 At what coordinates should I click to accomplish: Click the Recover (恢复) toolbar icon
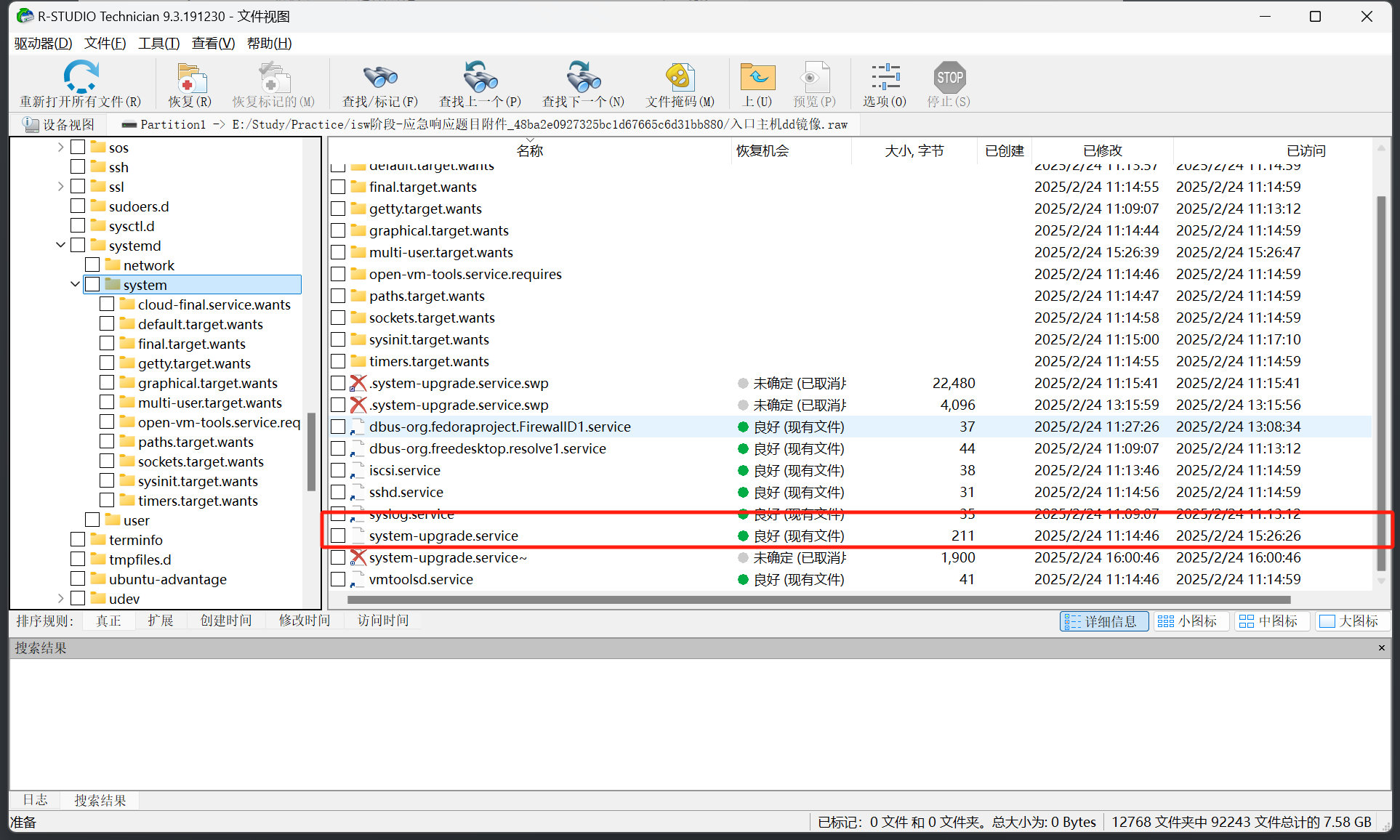click(190, 77)
